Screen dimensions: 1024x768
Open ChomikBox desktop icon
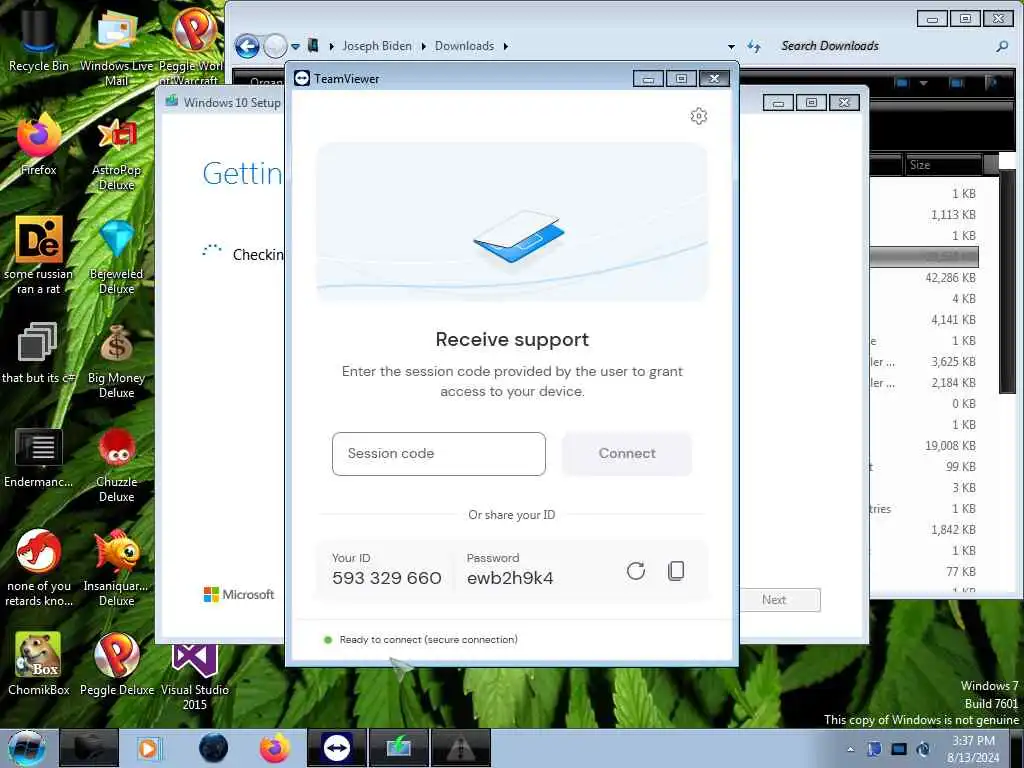38,664
